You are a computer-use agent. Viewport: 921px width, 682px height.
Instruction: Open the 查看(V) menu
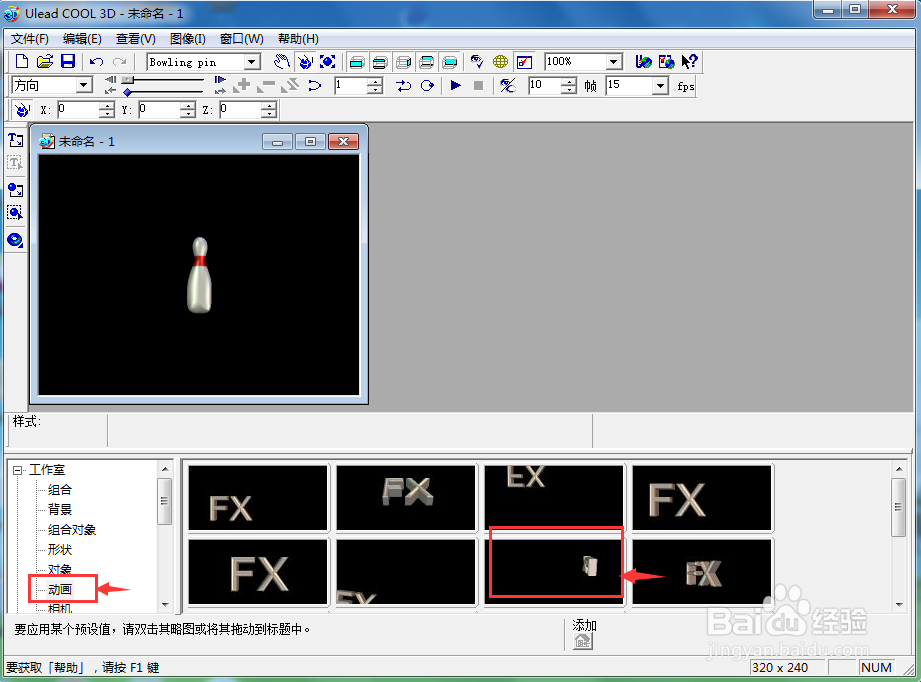[x=136, y=39]
